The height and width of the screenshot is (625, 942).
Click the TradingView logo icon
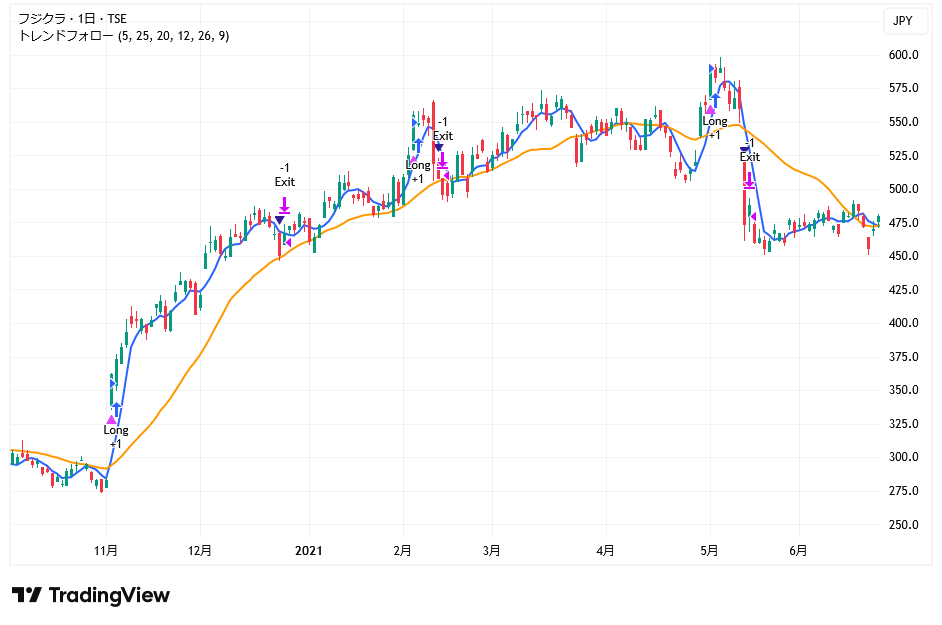tap(26, 595)
